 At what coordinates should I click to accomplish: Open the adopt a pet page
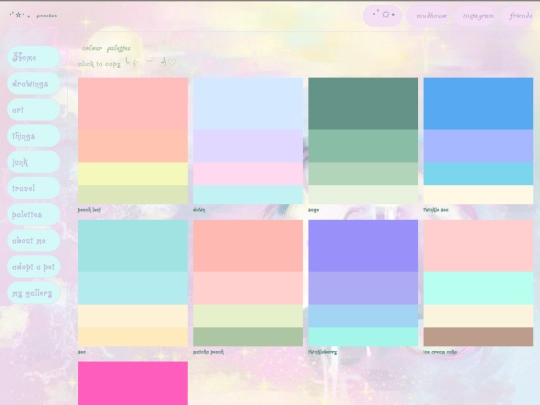pyautogui.click(x=34, y=267)
